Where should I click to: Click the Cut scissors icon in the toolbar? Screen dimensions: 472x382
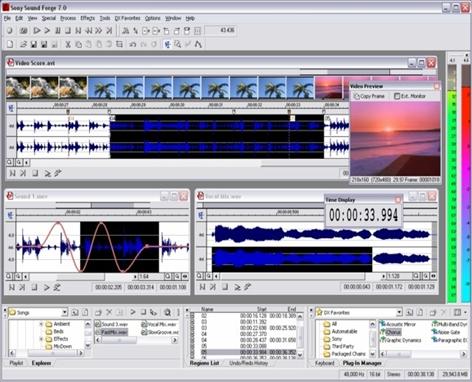point(68,44)
